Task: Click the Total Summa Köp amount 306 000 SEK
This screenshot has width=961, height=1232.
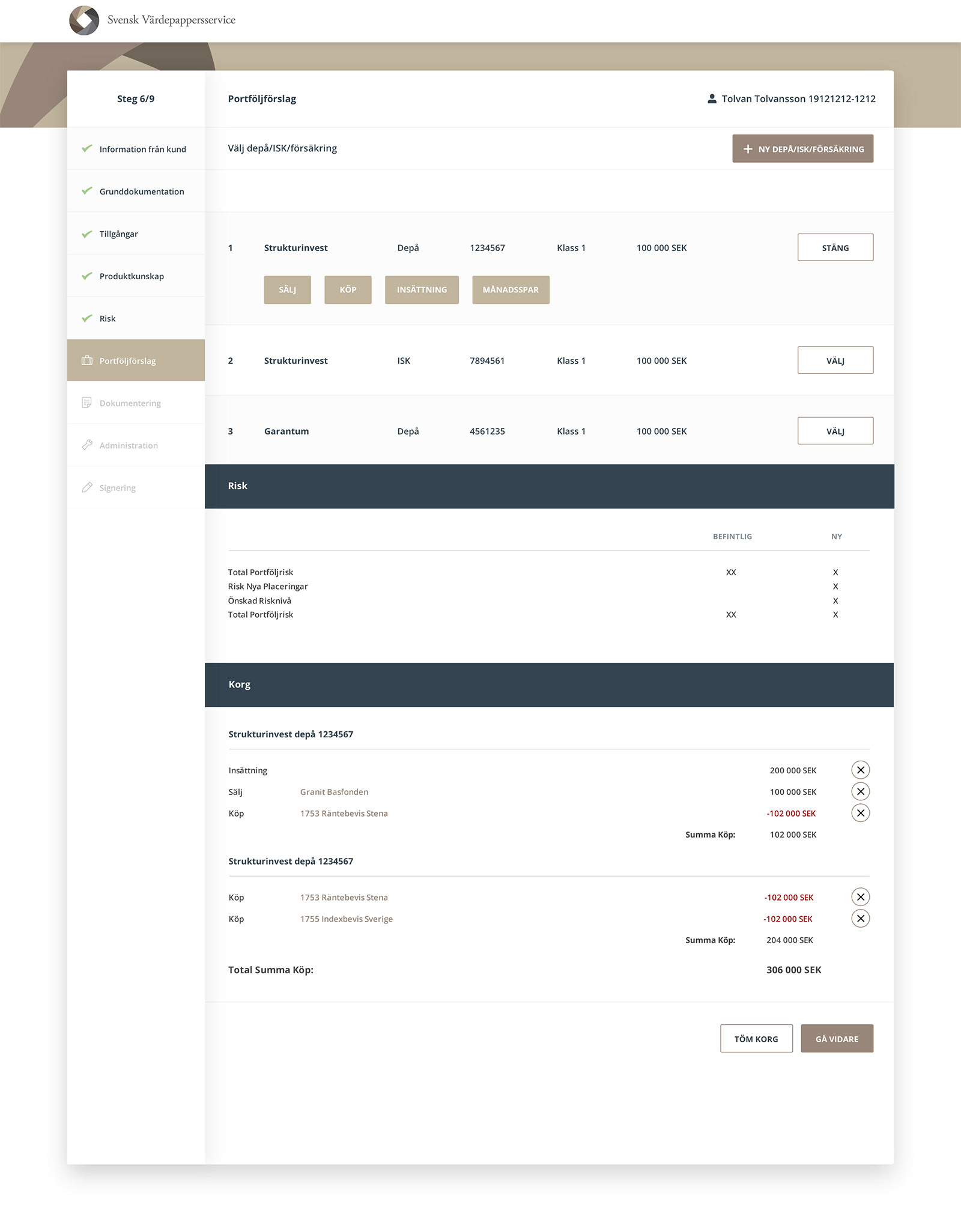Action: coord(793,970)
